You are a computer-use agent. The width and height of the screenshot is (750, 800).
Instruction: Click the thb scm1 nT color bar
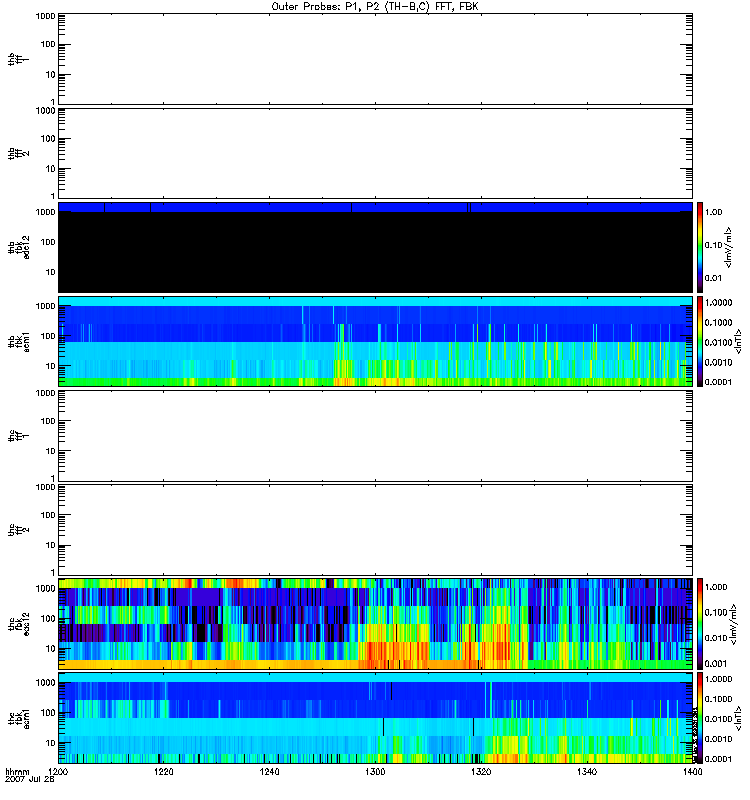(701, 341)
